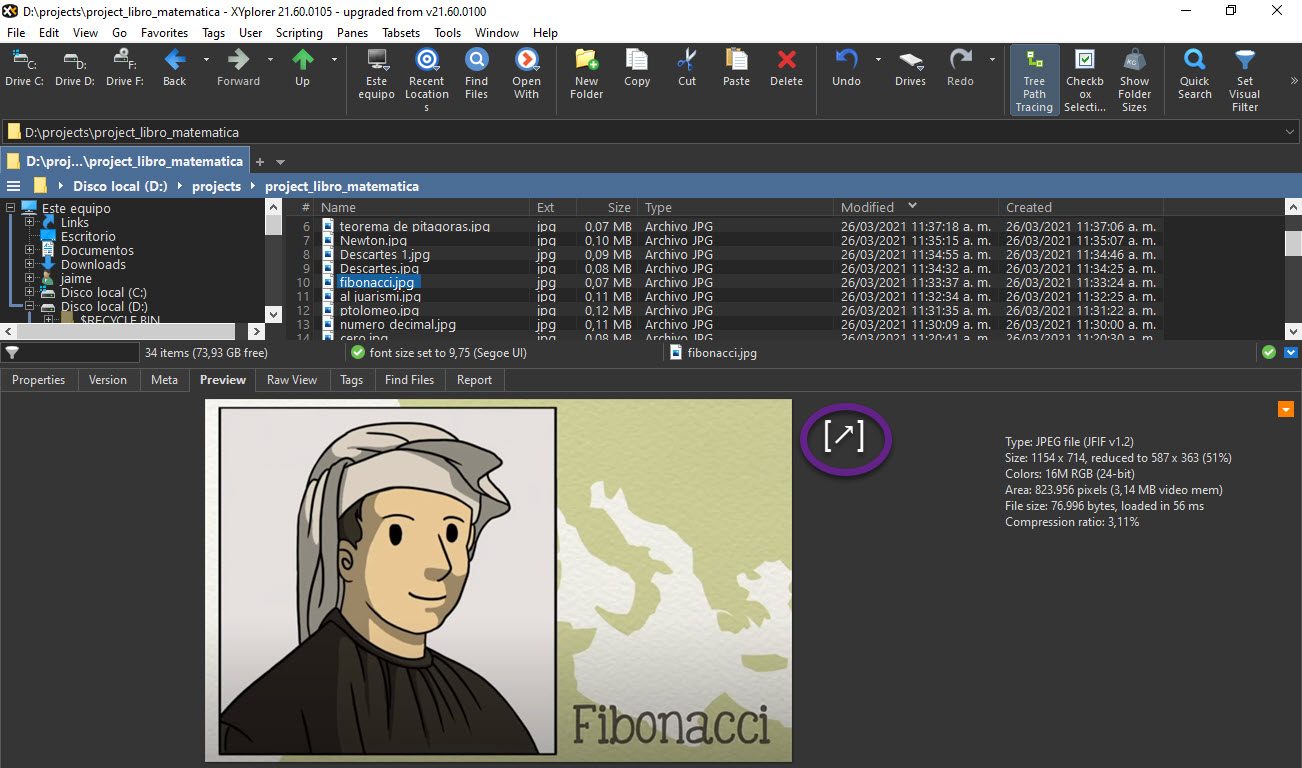1302x768 pixels.
Task: Toggle Show Folder Sizes button
Action: [1134, 80]
